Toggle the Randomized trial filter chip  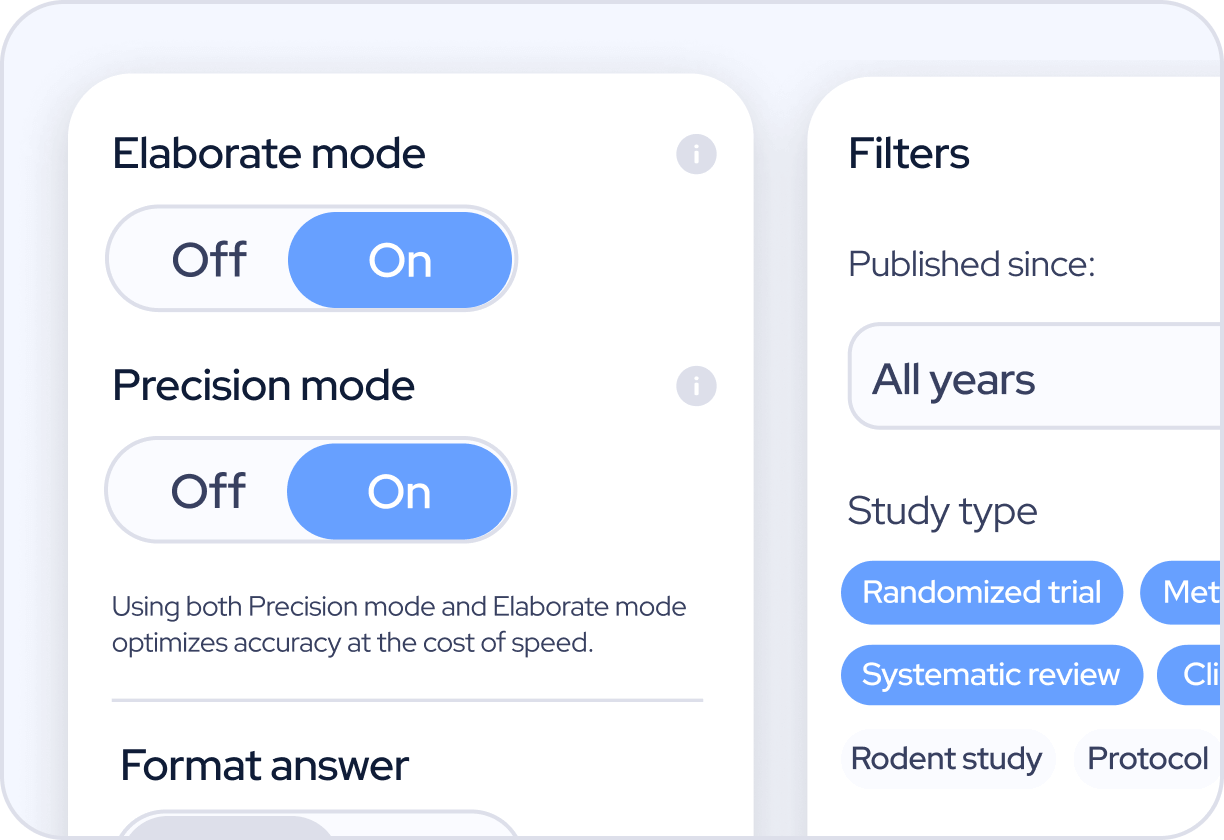click(x=981, y=593)
